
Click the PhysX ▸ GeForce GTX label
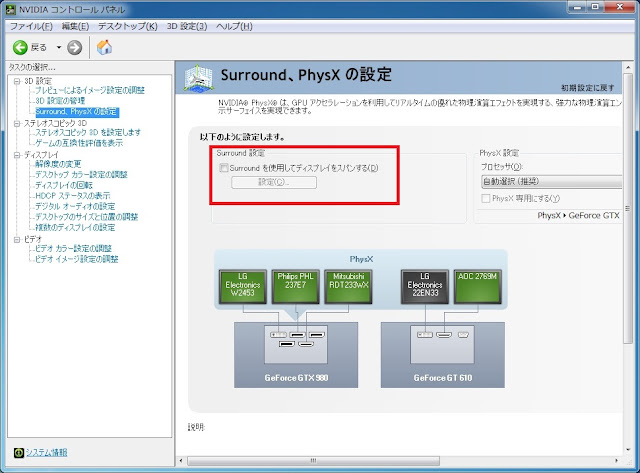[578, 215]
